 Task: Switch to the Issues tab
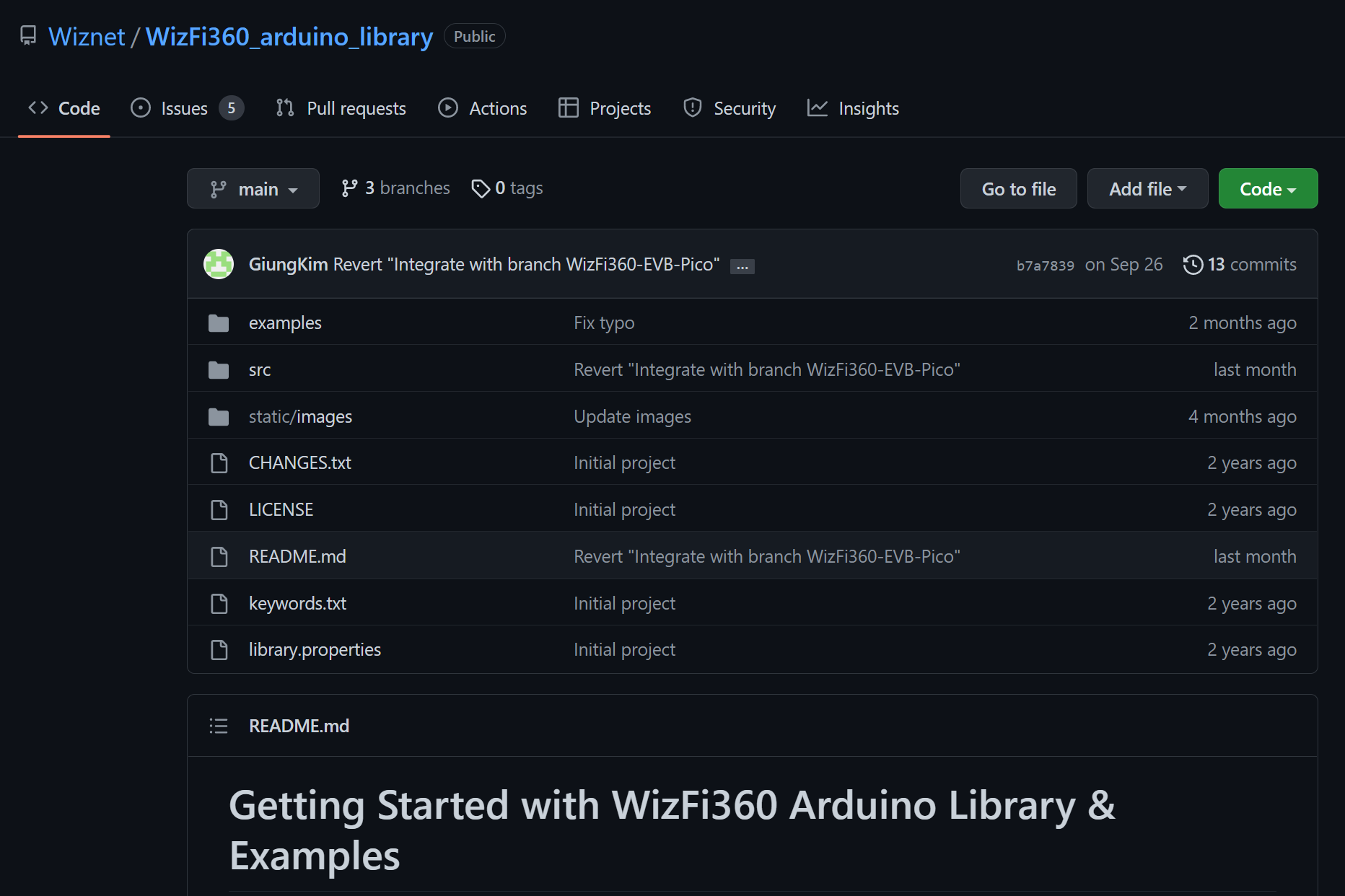(x=187, y=108)
